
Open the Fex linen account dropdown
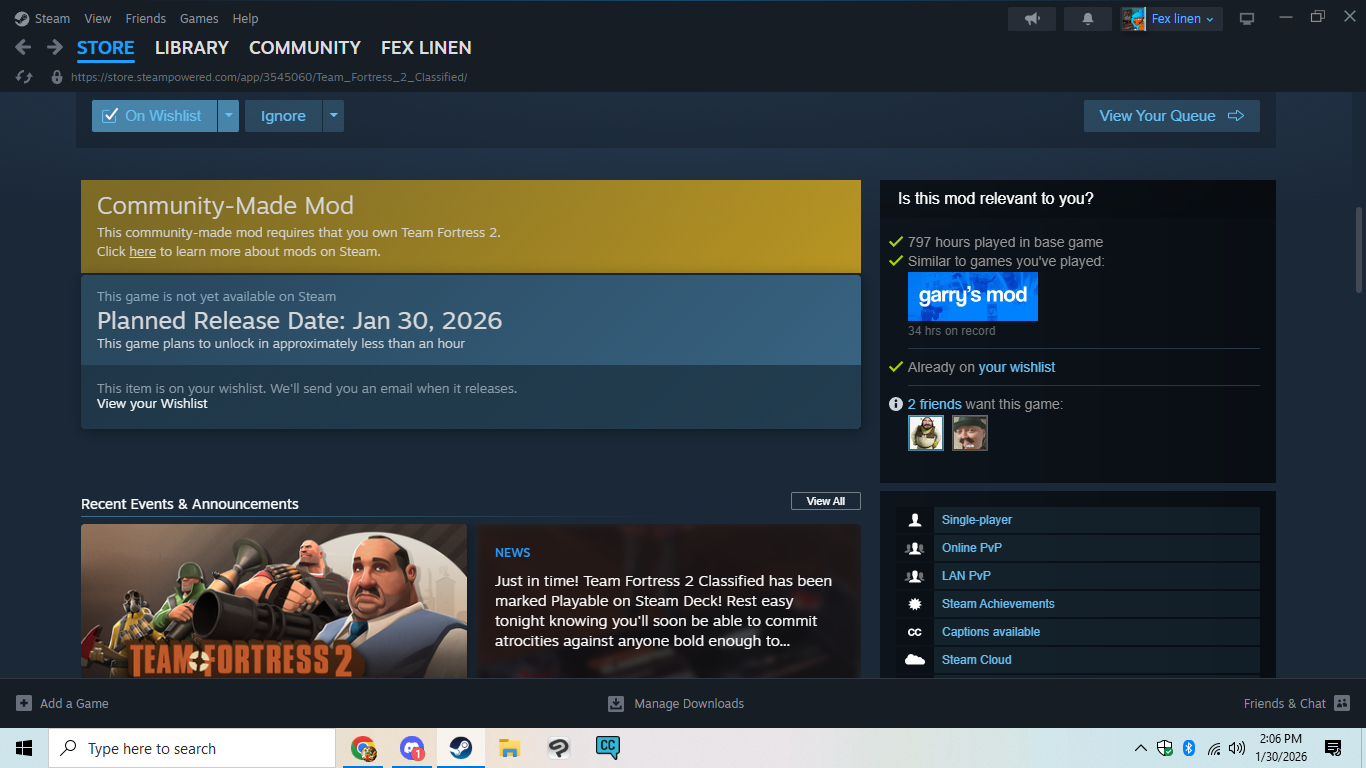[1172, 19]
